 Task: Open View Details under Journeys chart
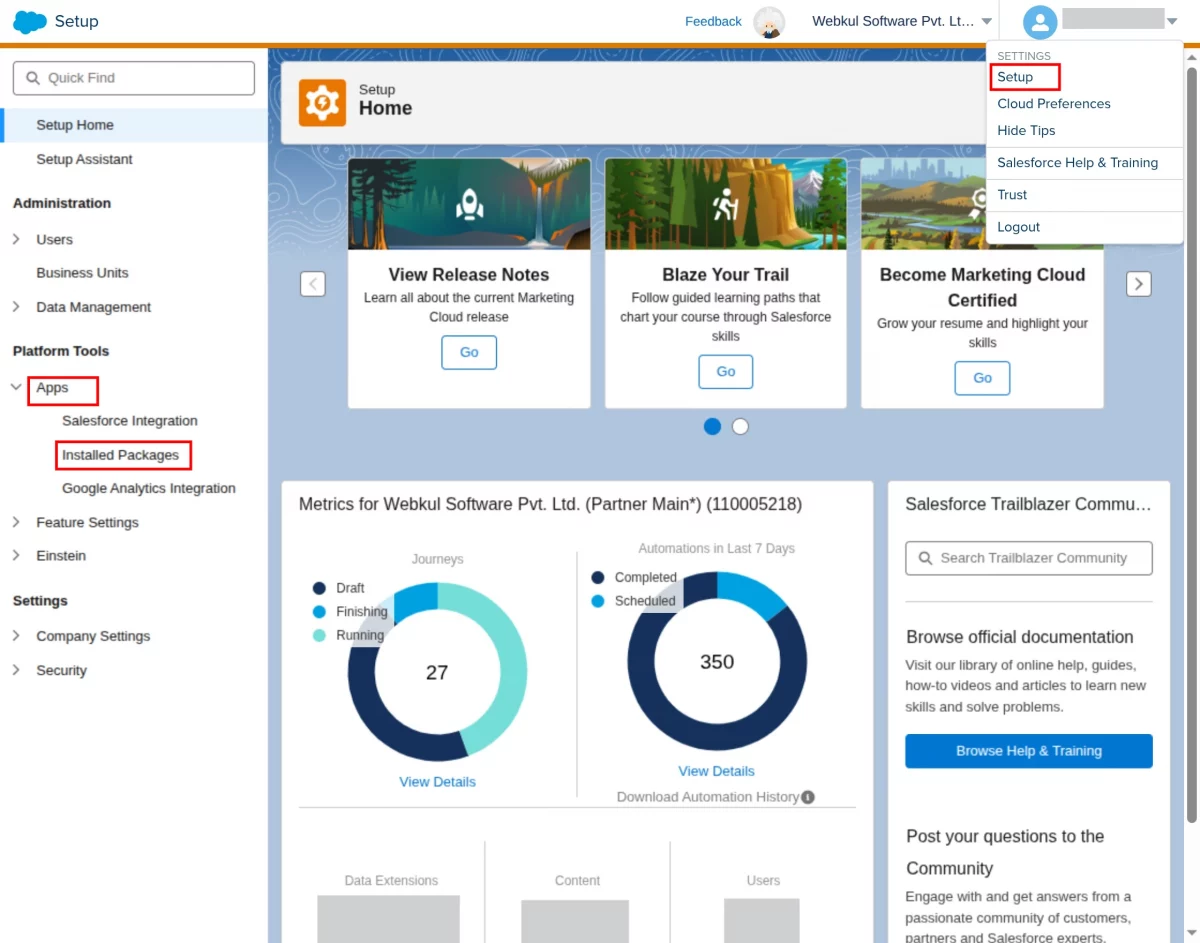437,782
